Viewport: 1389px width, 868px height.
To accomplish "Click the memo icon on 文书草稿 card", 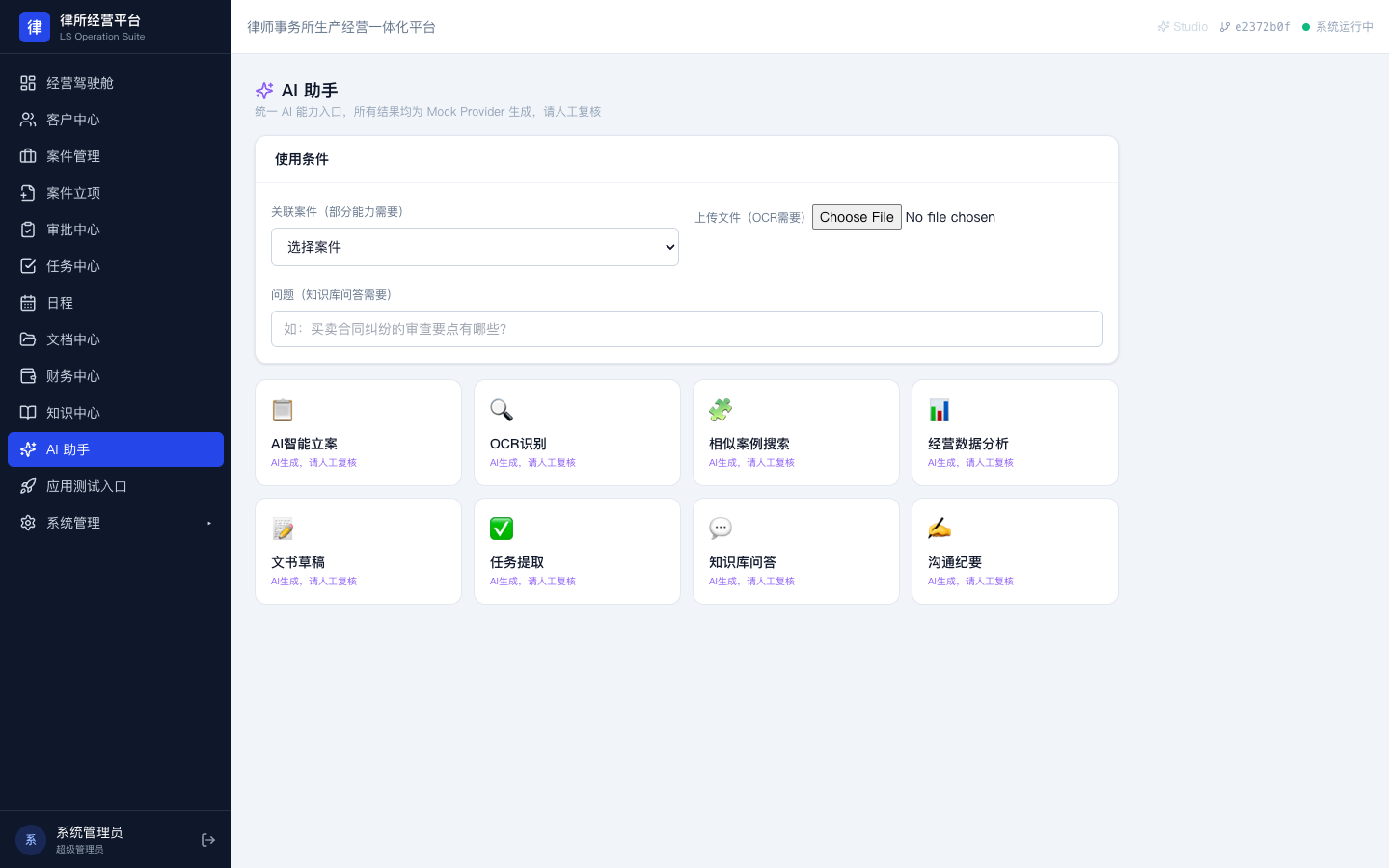I will coord(283,529).
